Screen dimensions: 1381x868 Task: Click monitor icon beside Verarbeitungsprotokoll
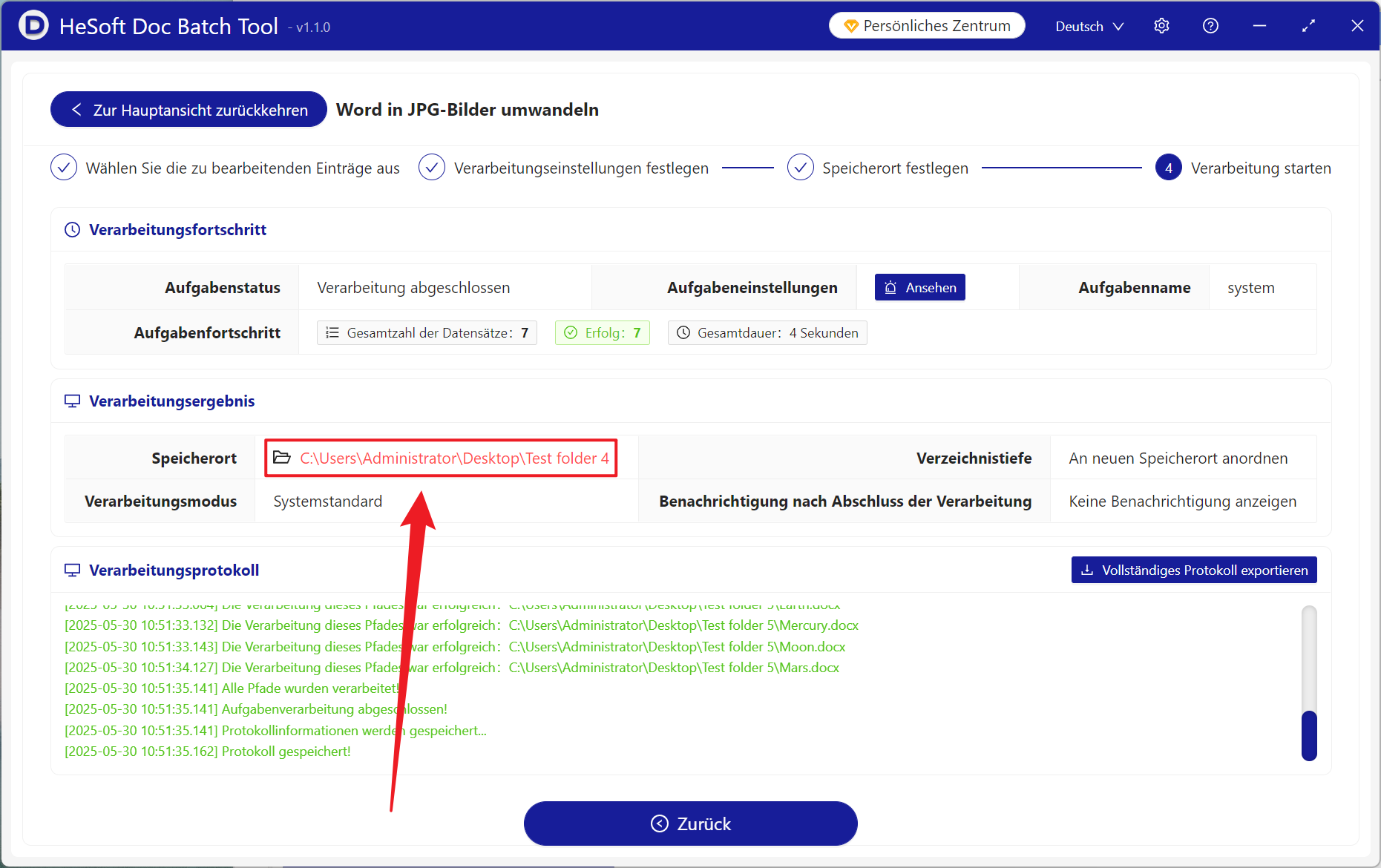pos(72,571)
